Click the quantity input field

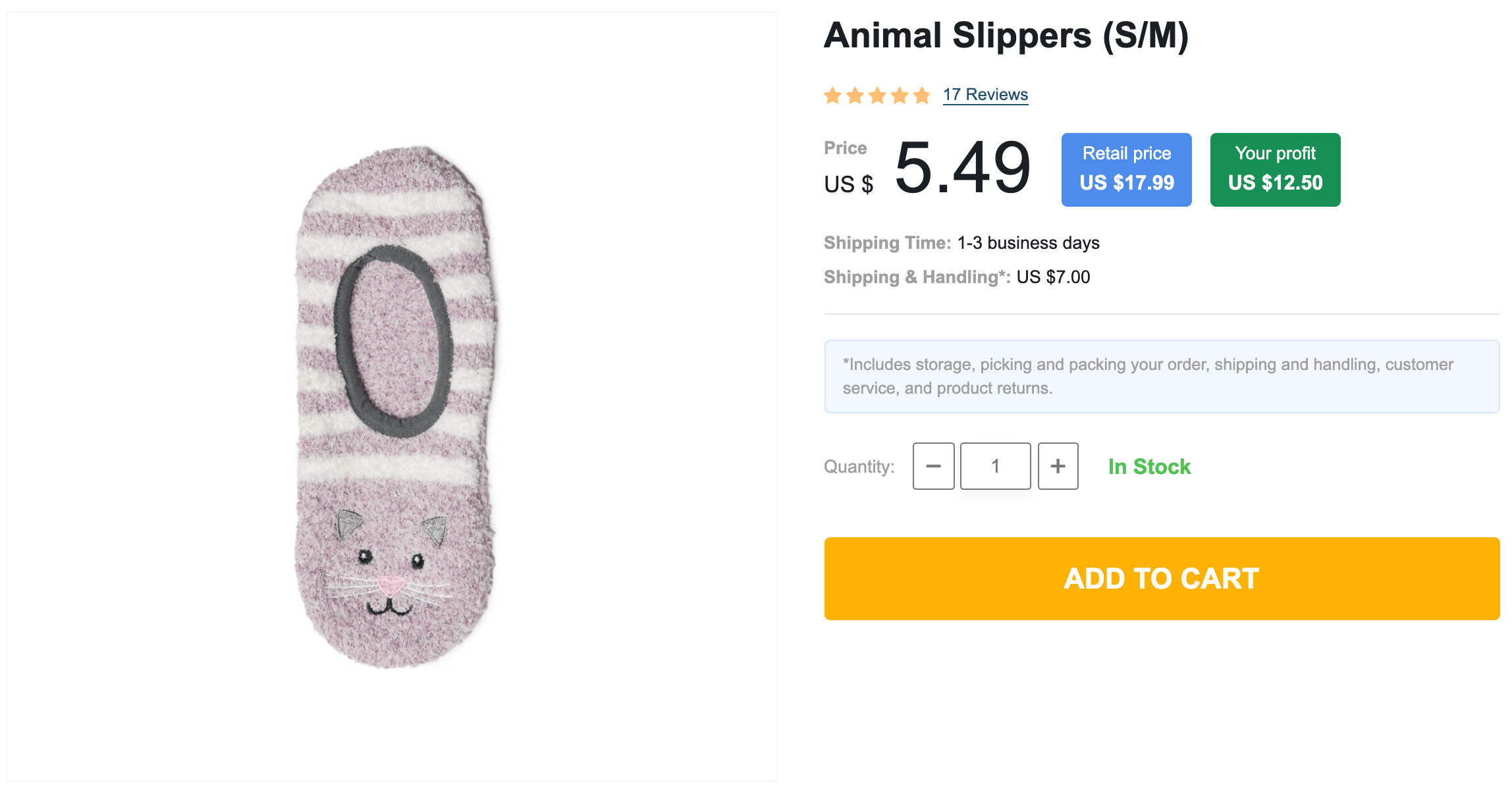(995, 466)
